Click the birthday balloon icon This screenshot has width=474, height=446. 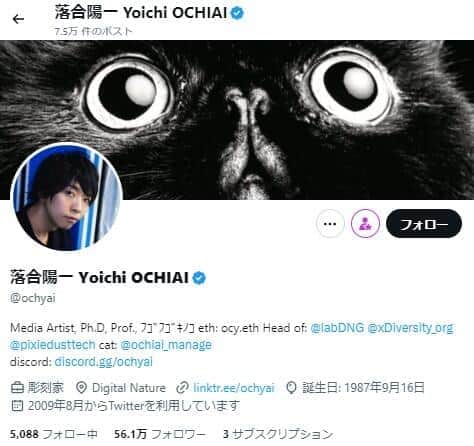[x=291, y=388]
